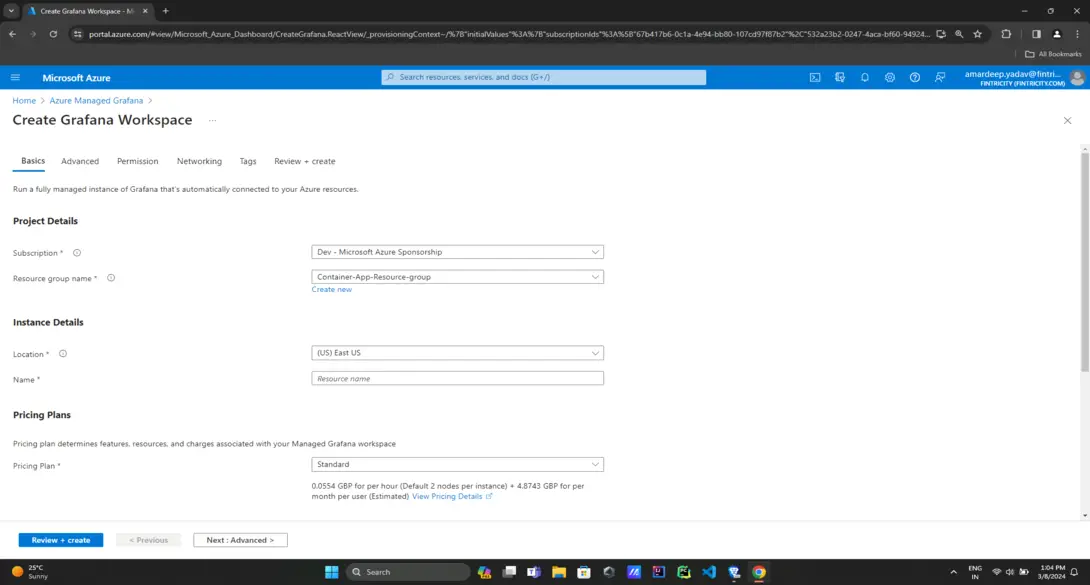Viewport: 1090px width, 585px height.
Task: Switch to the Tags tab
Action: point(247,161)
